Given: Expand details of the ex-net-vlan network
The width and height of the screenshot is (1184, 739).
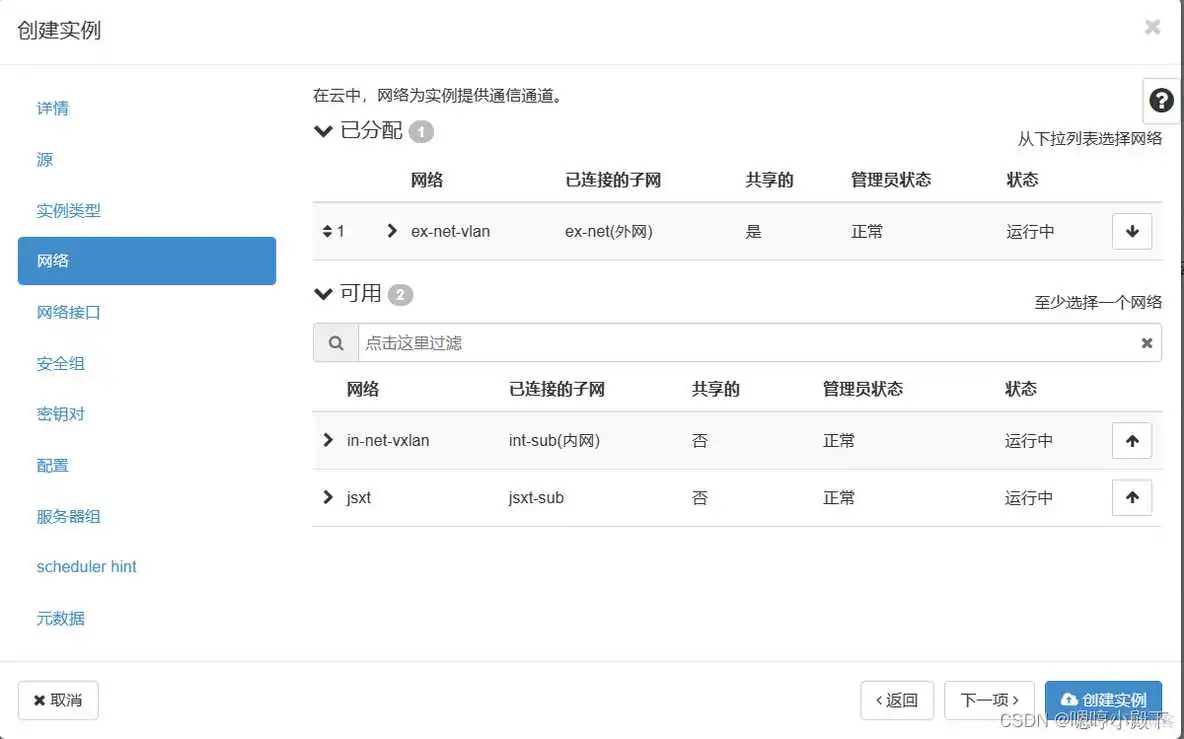Looking at the screenshot, I should [390, 231].
